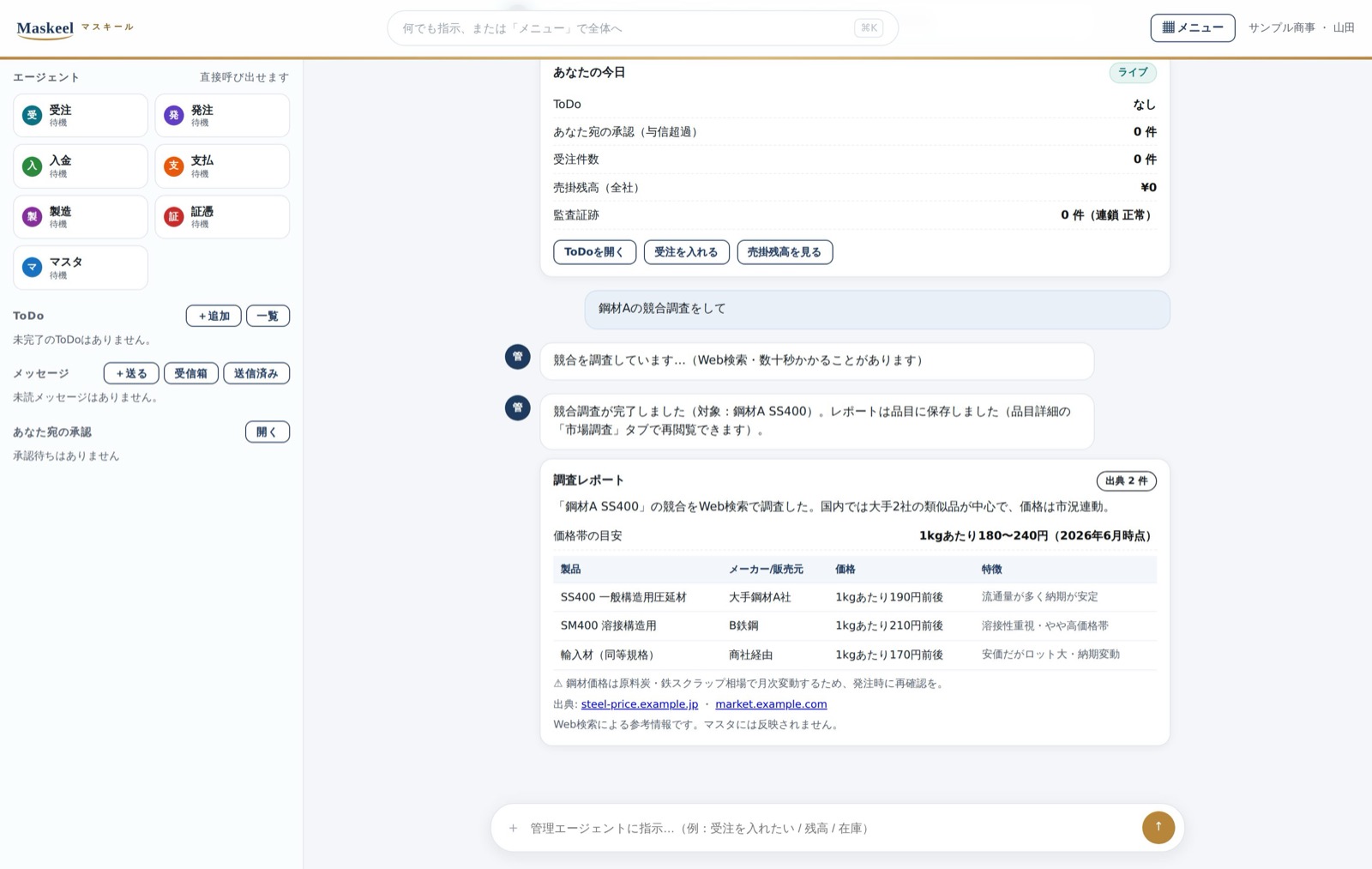
Task: Click the send arrow button
Action: (1158, 827)
